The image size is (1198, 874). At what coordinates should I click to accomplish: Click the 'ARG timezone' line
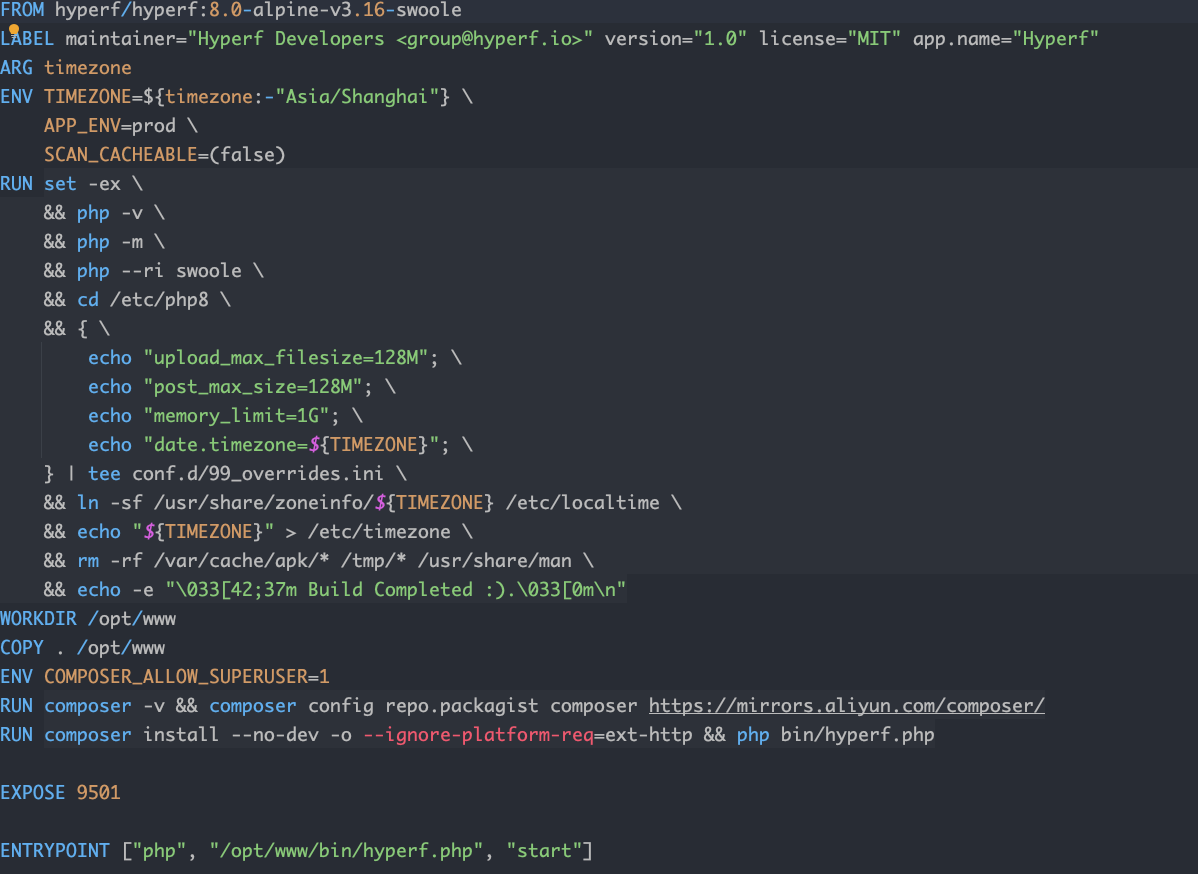[66, 68]
